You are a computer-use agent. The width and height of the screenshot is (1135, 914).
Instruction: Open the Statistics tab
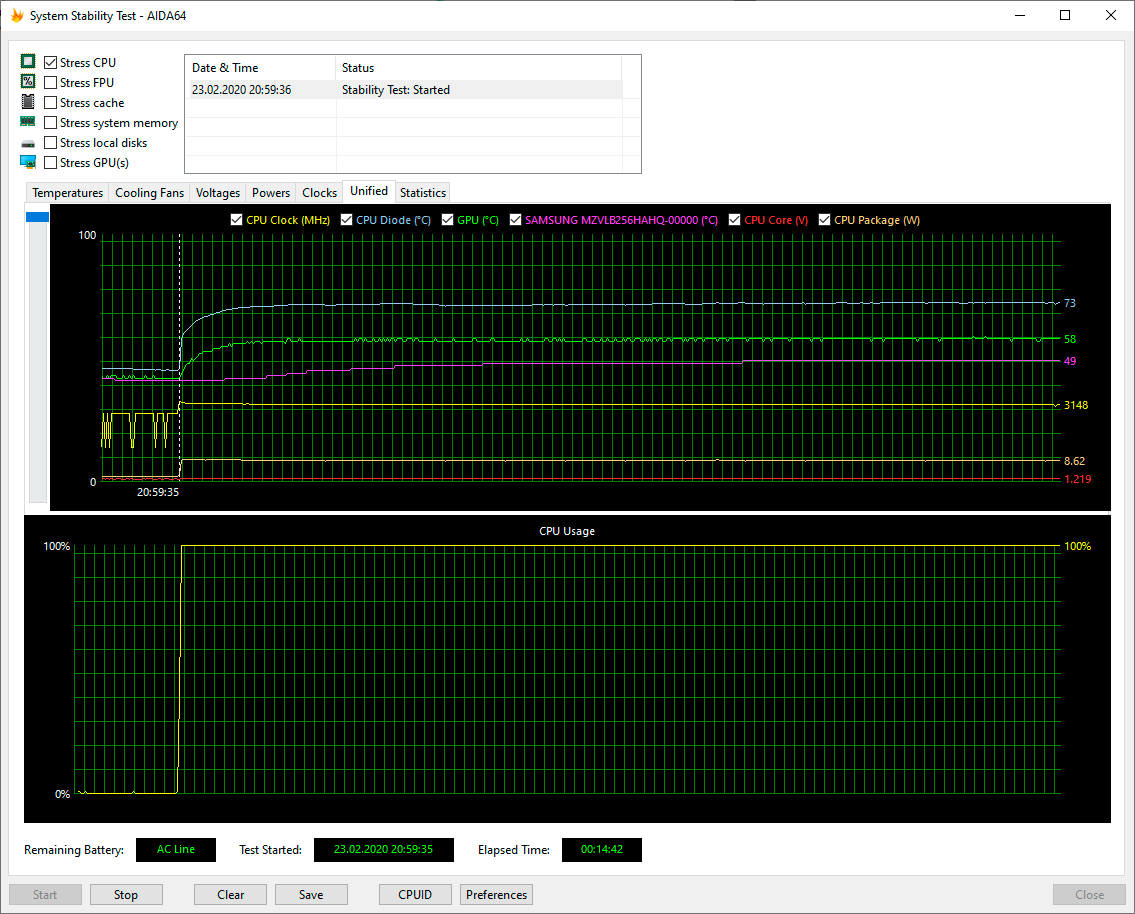422,193
